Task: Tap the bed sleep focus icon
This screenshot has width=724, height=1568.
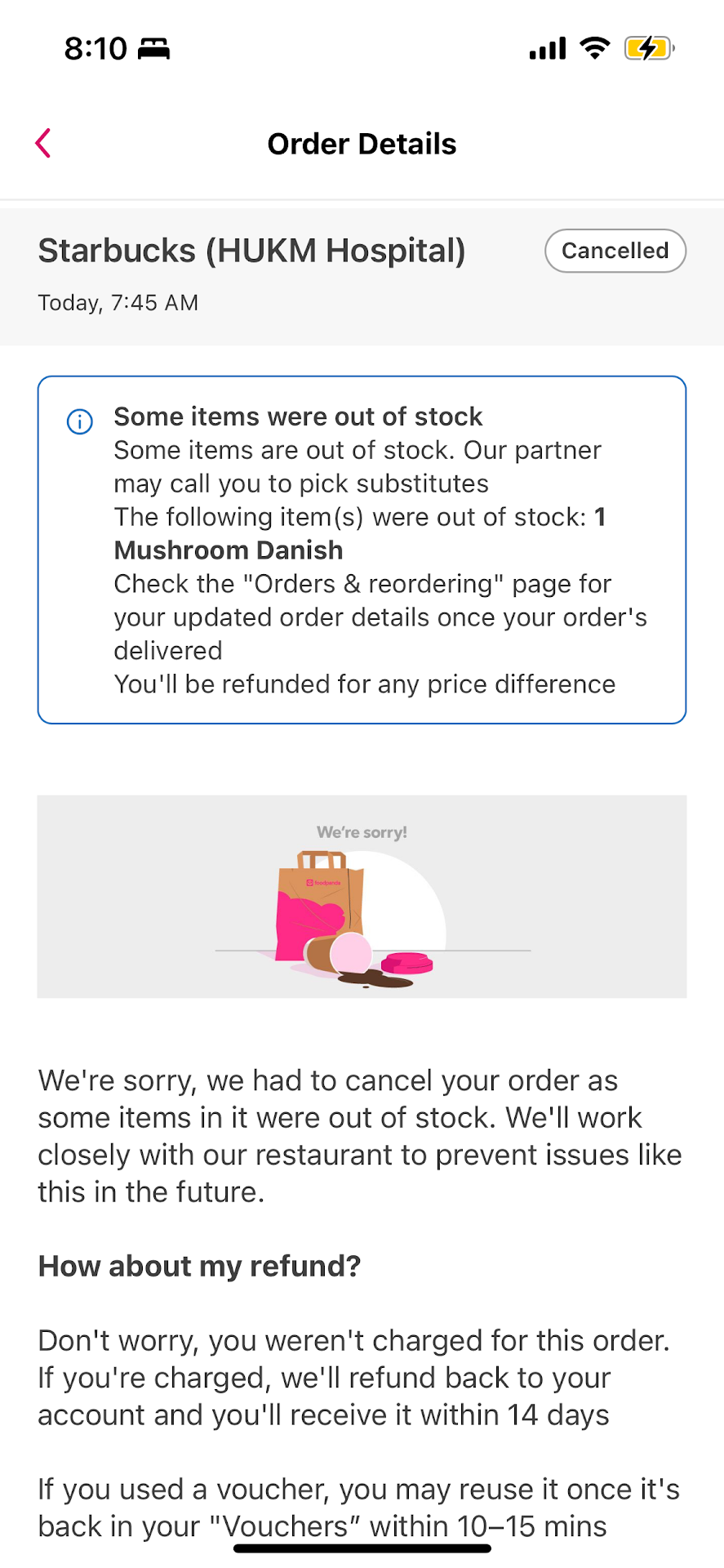Action: pos(153,49)
